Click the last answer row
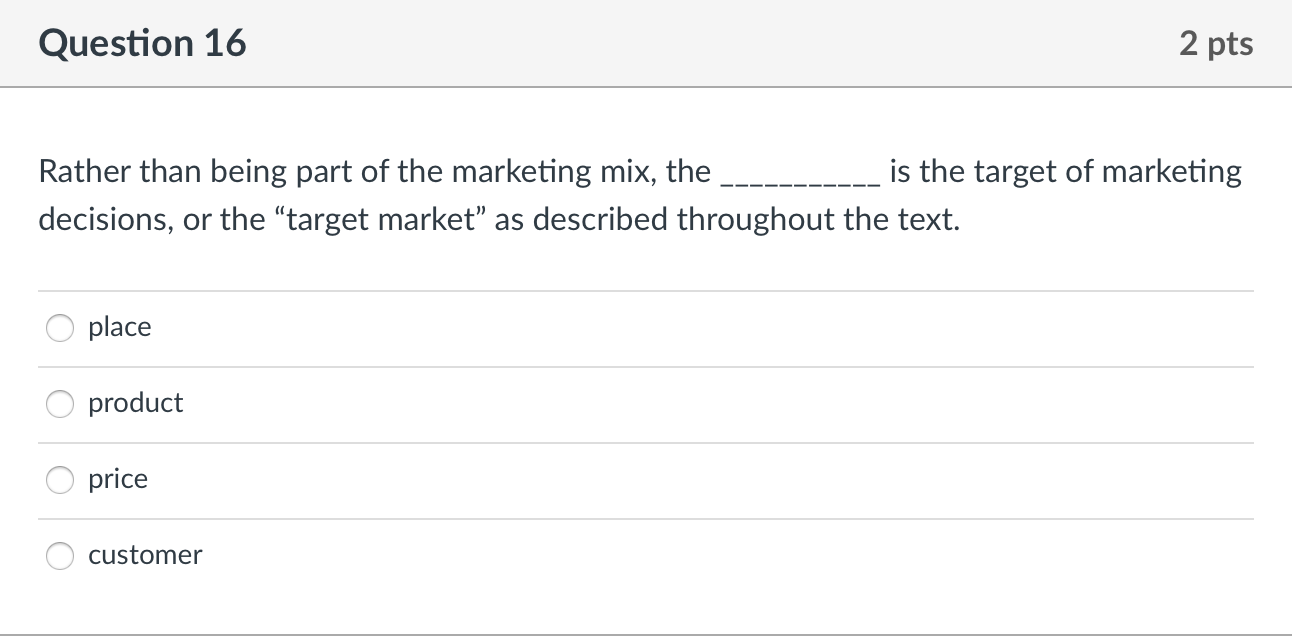The image size is (1292, 636). coord(646,555)
